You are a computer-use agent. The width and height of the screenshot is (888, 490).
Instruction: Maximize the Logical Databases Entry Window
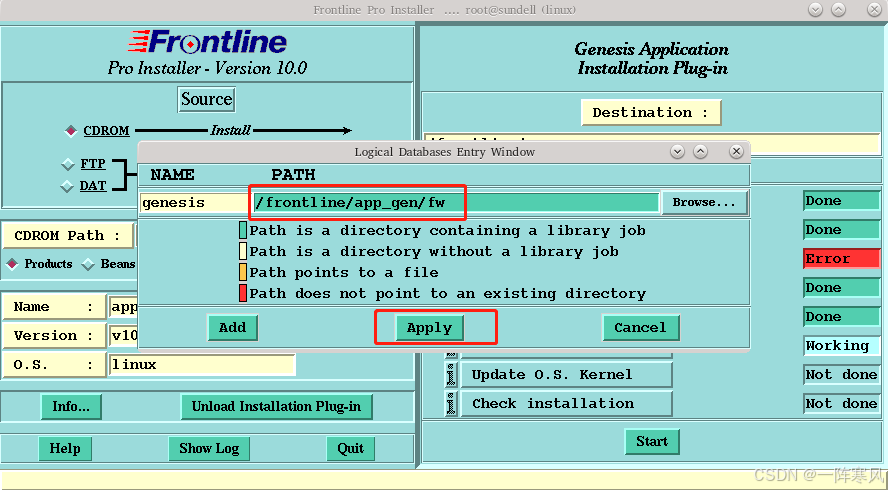pyautogui.click(x=701, y=152)
